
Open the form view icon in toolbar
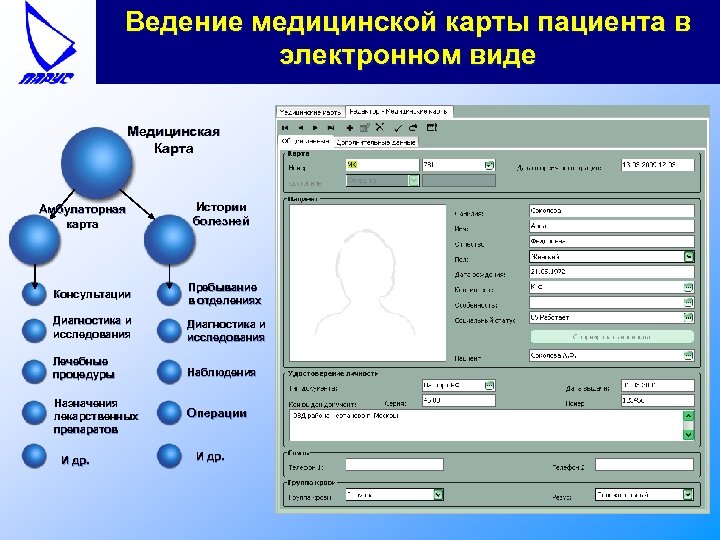(x=432, y=127)
